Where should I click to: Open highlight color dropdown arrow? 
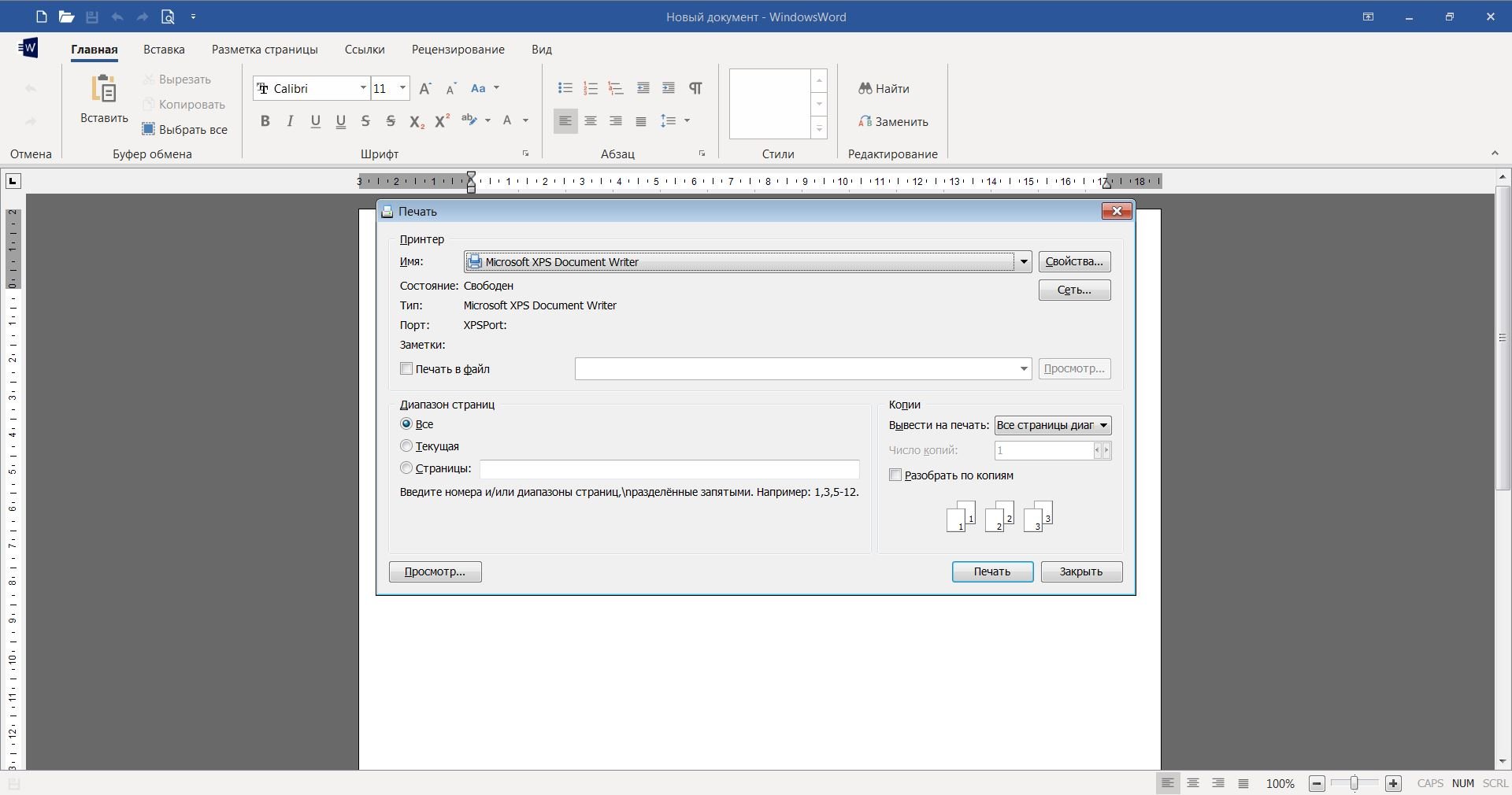tap(487, 120)
